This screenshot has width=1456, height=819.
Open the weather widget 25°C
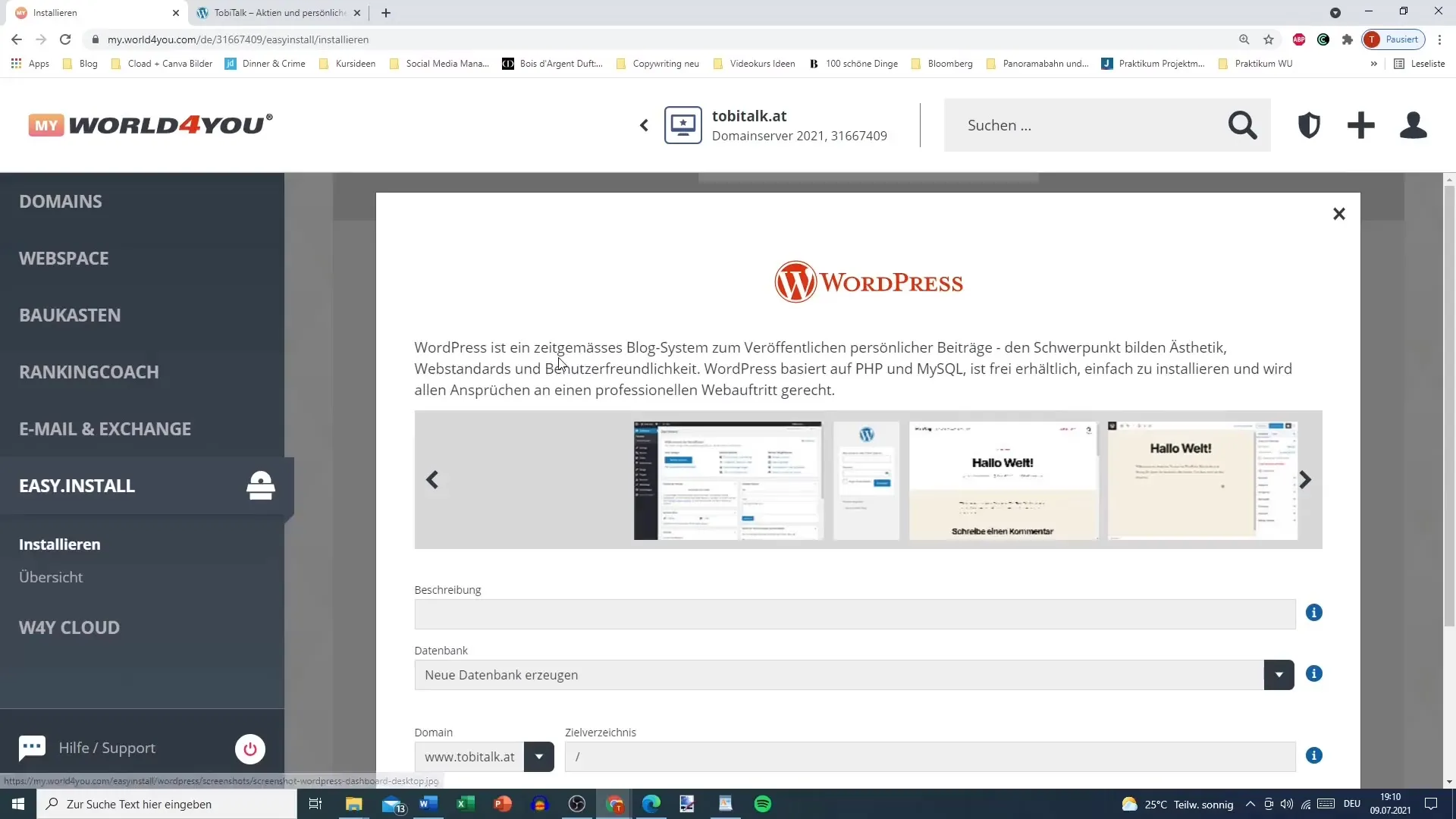coord(1177,804)
